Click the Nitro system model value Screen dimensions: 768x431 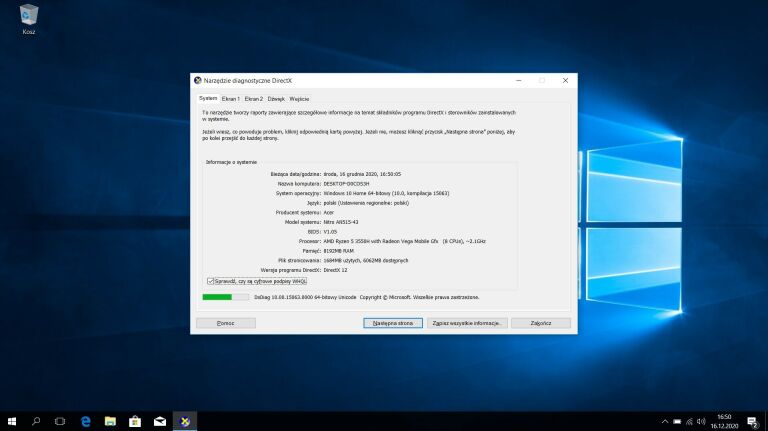pos(341,222)
